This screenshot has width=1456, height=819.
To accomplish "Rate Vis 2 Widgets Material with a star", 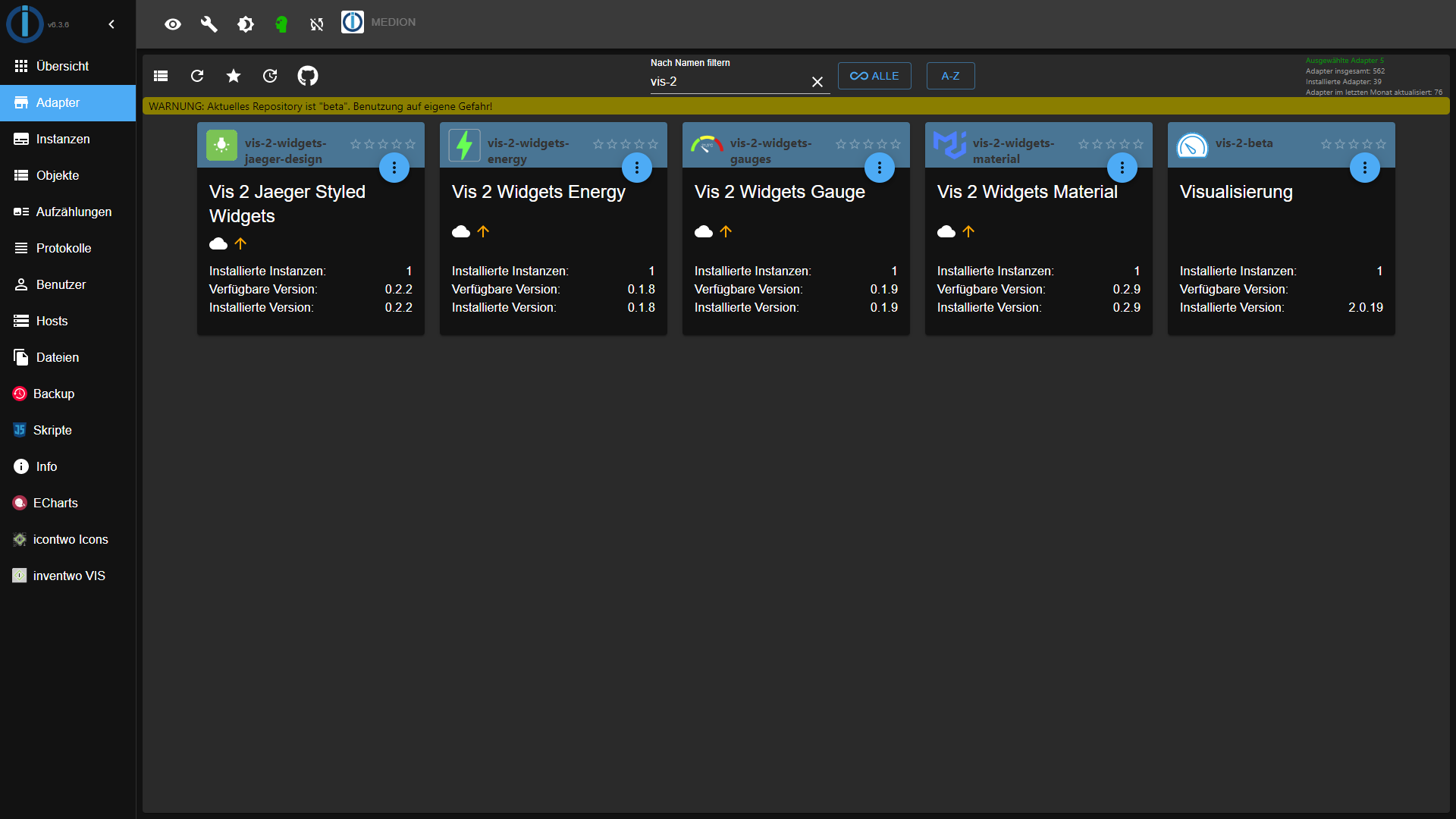I will pos(1112,144).
